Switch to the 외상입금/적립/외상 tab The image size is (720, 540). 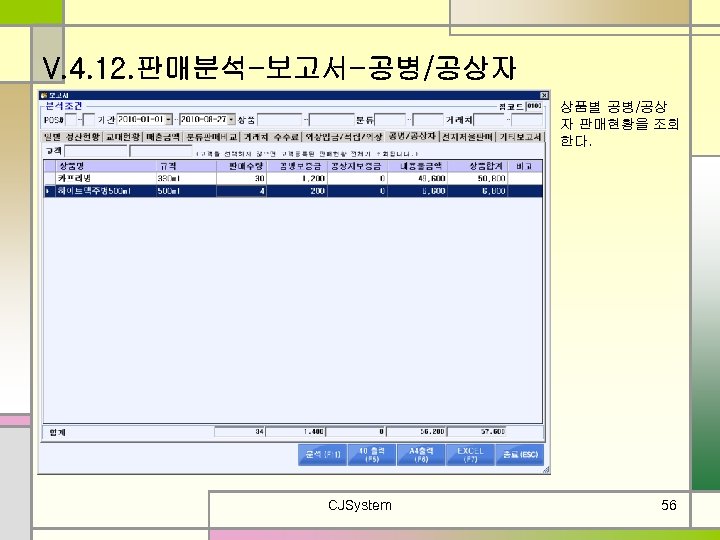pos(343,137)
